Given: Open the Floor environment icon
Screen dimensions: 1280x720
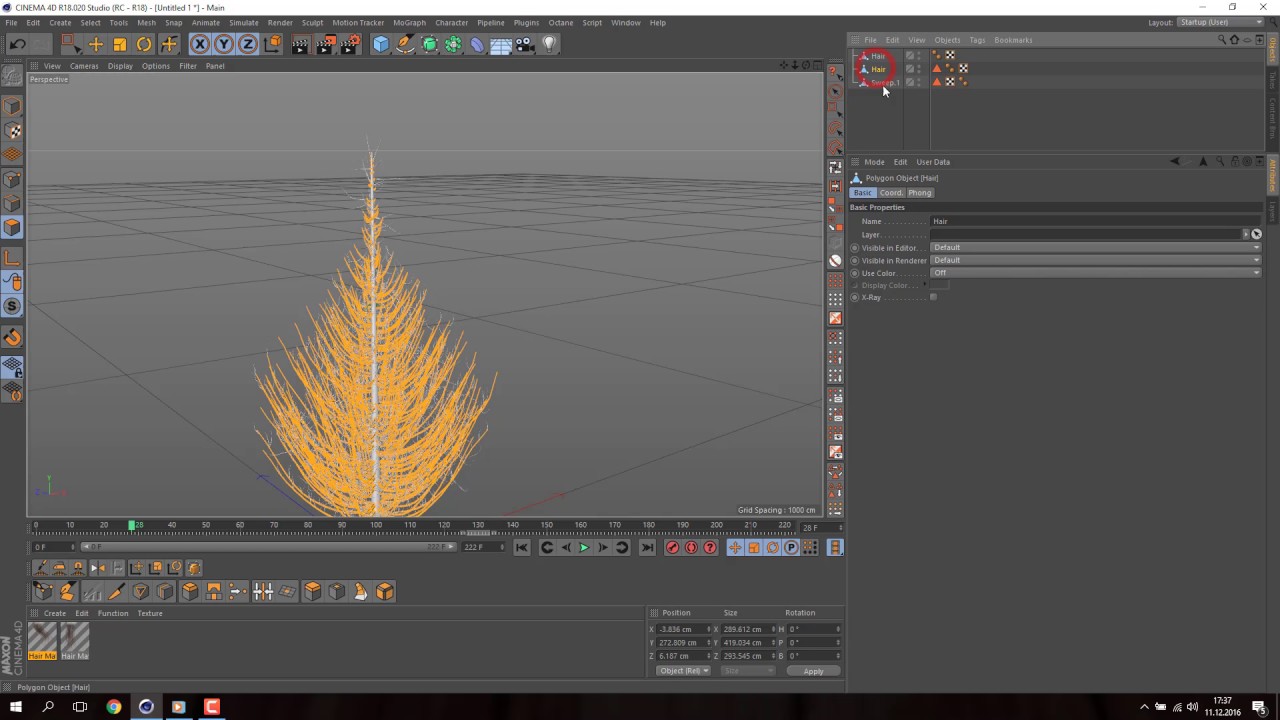Looking at the screenshot, I should (x=502, y=44).
